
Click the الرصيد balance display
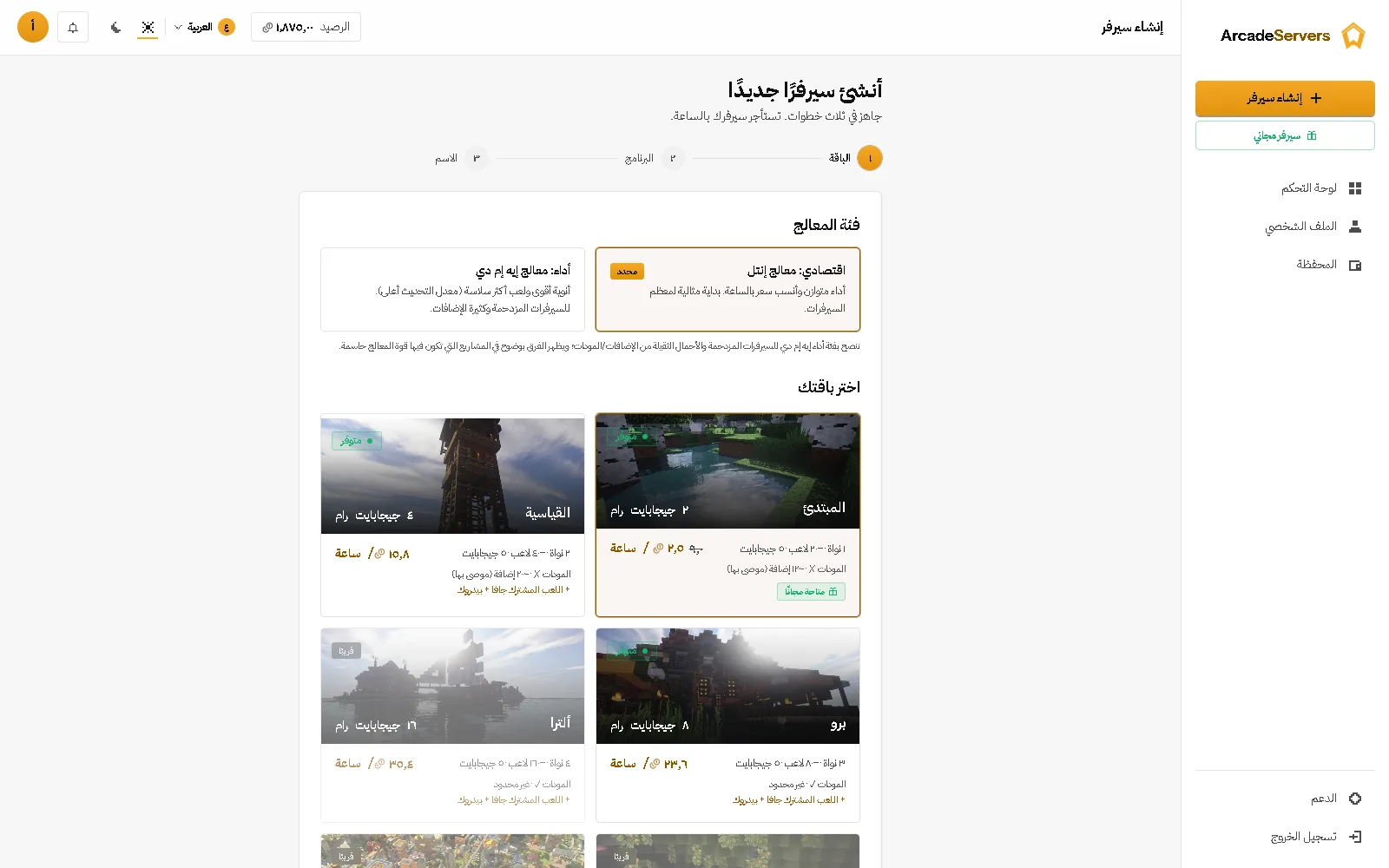(x=306, y=27)
